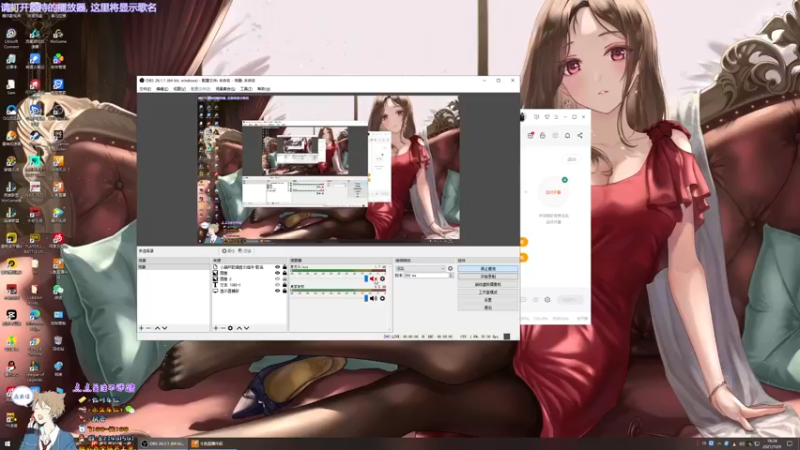Remove source with the Sources minus icon
Image resolution: width=800 pixels, height=450 pixels.
point(223,328)
